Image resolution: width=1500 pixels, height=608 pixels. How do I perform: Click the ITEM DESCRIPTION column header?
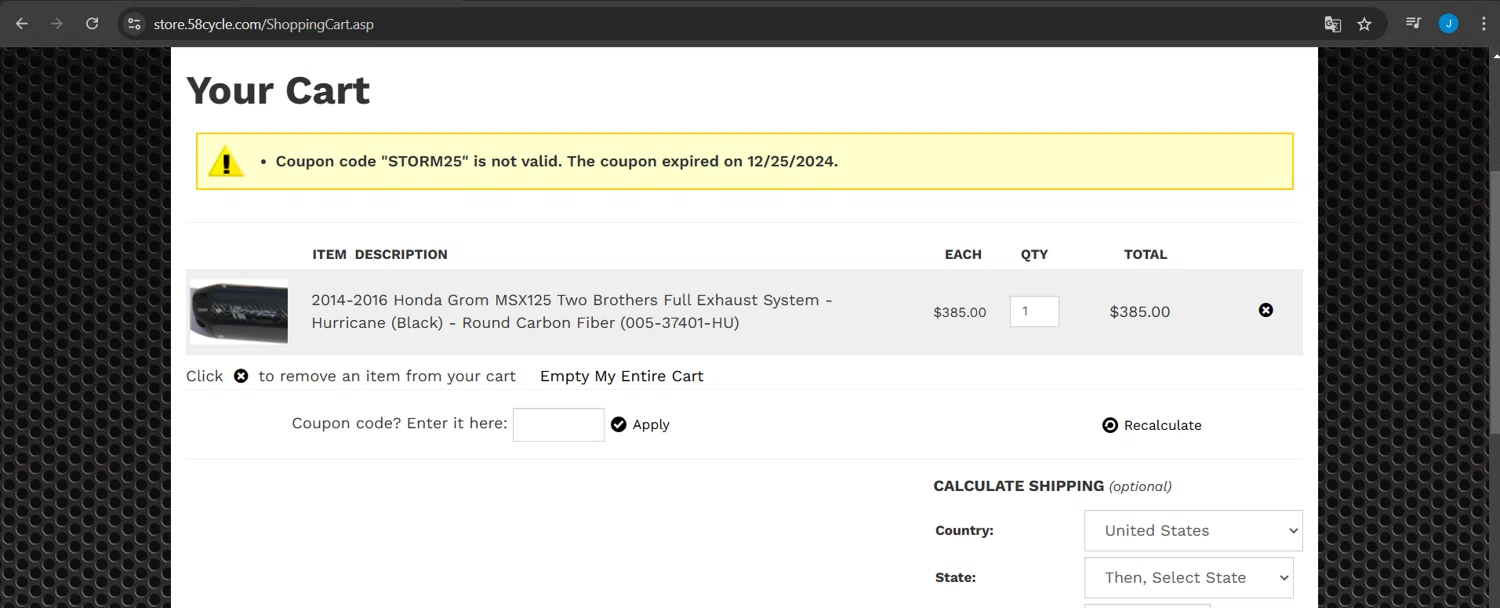click(x=380, y=254)
